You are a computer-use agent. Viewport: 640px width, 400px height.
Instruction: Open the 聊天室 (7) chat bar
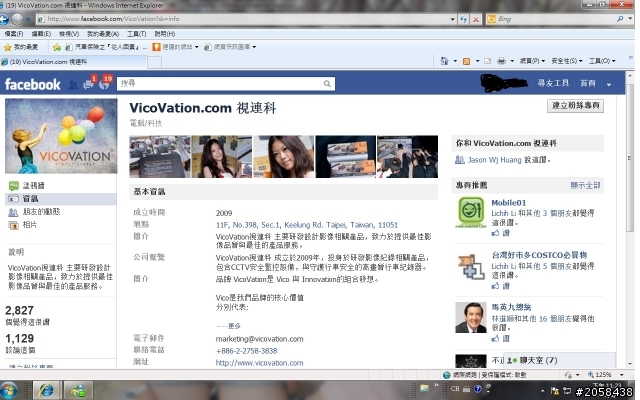tap(559, 360)
